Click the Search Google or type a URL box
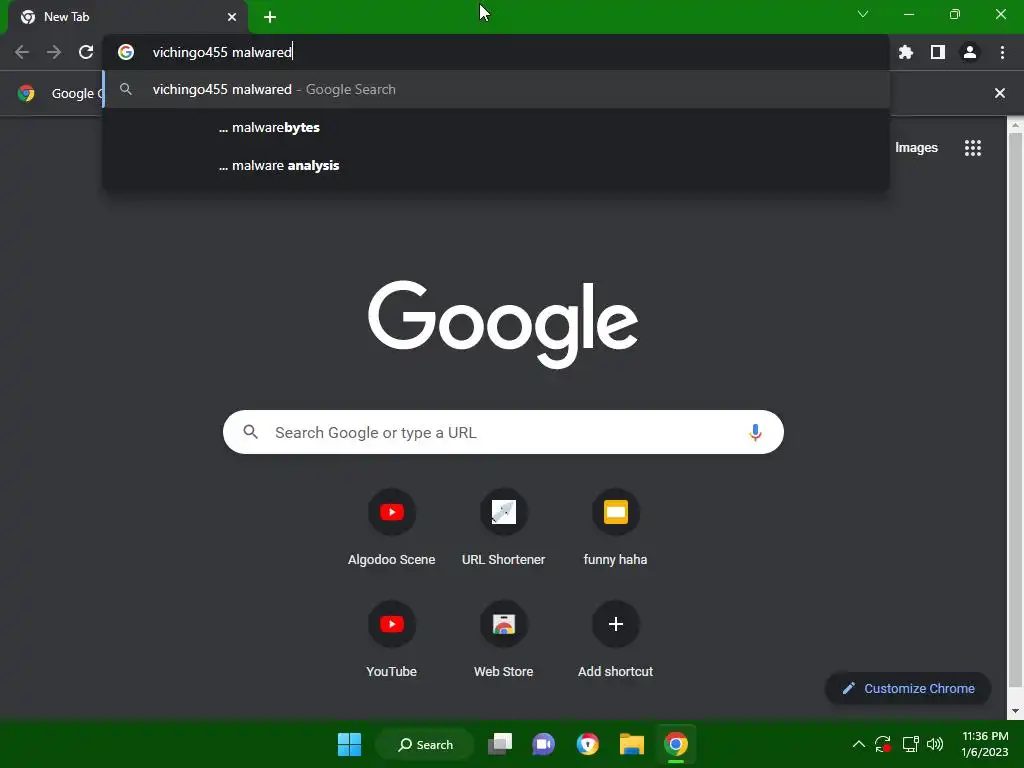The image size is (1024, 768). (503, 432)
